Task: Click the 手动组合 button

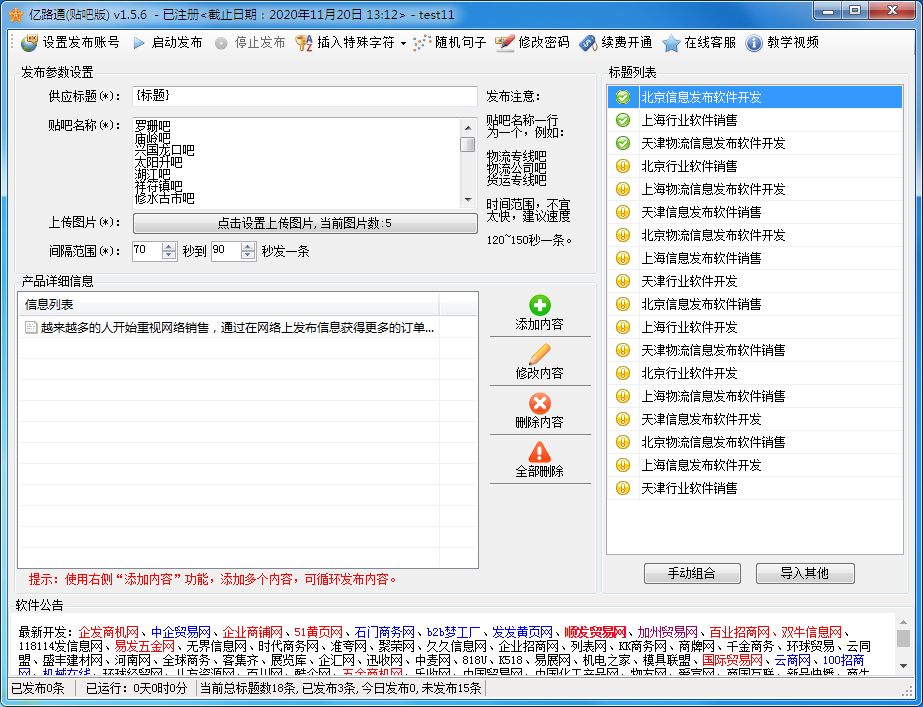Action: point(692,573)
